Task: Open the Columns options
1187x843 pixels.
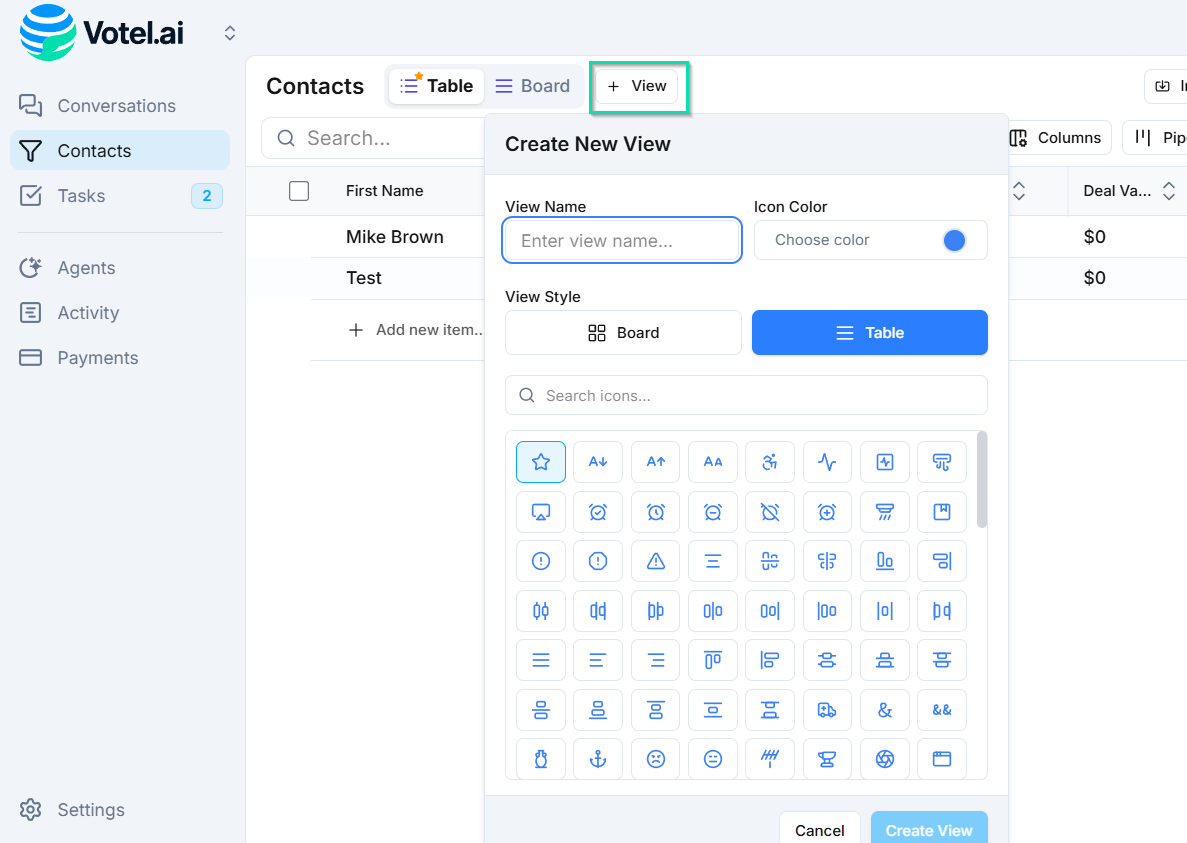Action: coord(1057,137)
